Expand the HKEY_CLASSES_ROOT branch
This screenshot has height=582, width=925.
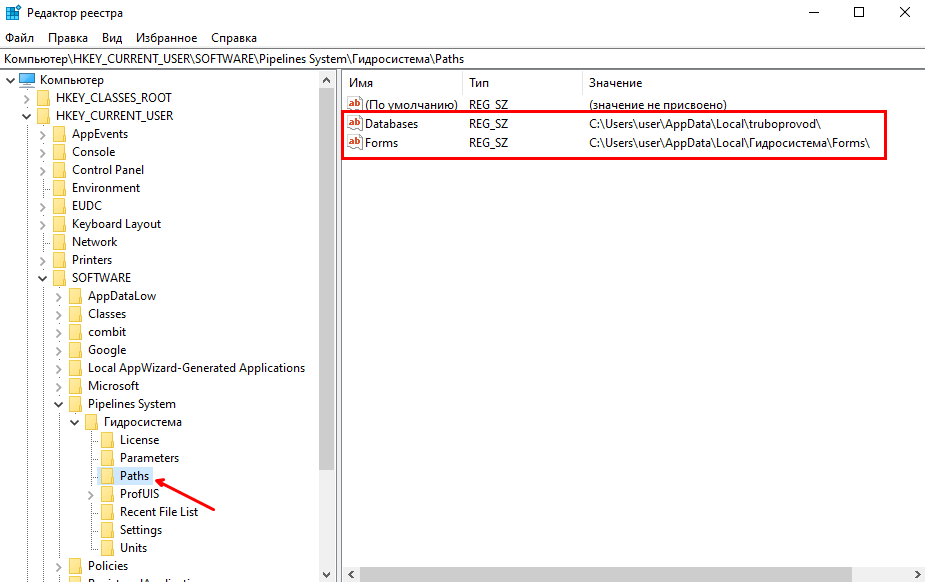[27, 98]
